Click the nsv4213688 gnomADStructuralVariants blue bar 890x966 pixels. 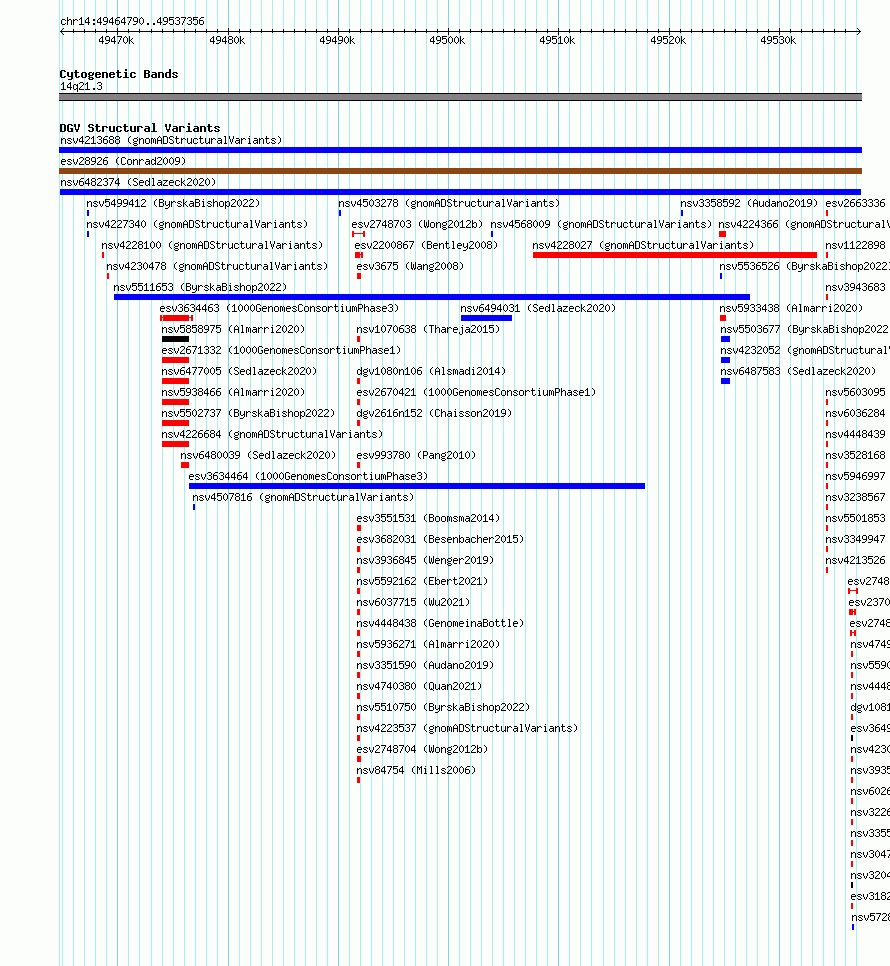click(461, 150)
